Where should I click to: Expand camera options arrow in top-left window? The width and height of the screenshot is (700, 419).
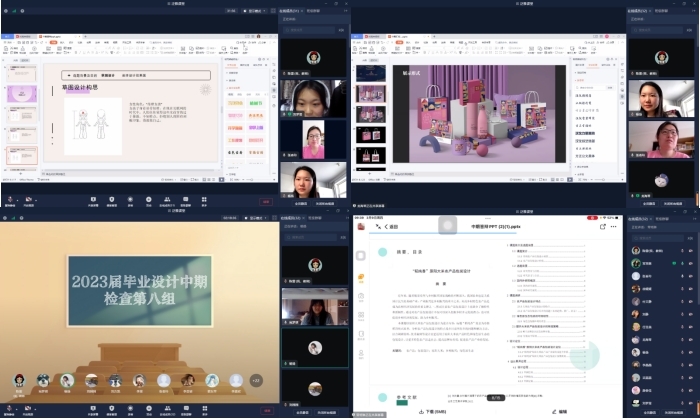(35, 200)
